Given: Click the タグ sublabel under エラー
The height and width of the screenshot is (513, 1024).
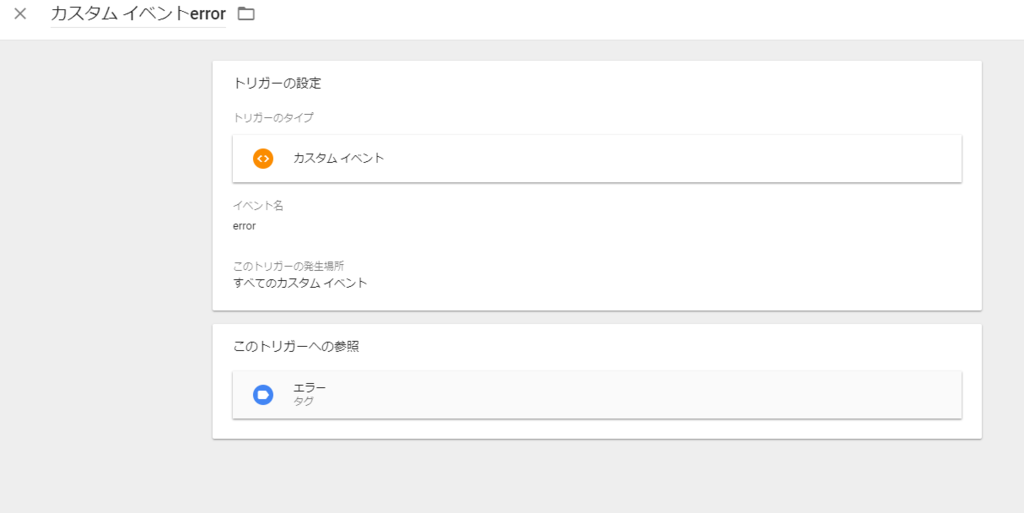Looking at the screenshot, I should [x=302, y=402].
